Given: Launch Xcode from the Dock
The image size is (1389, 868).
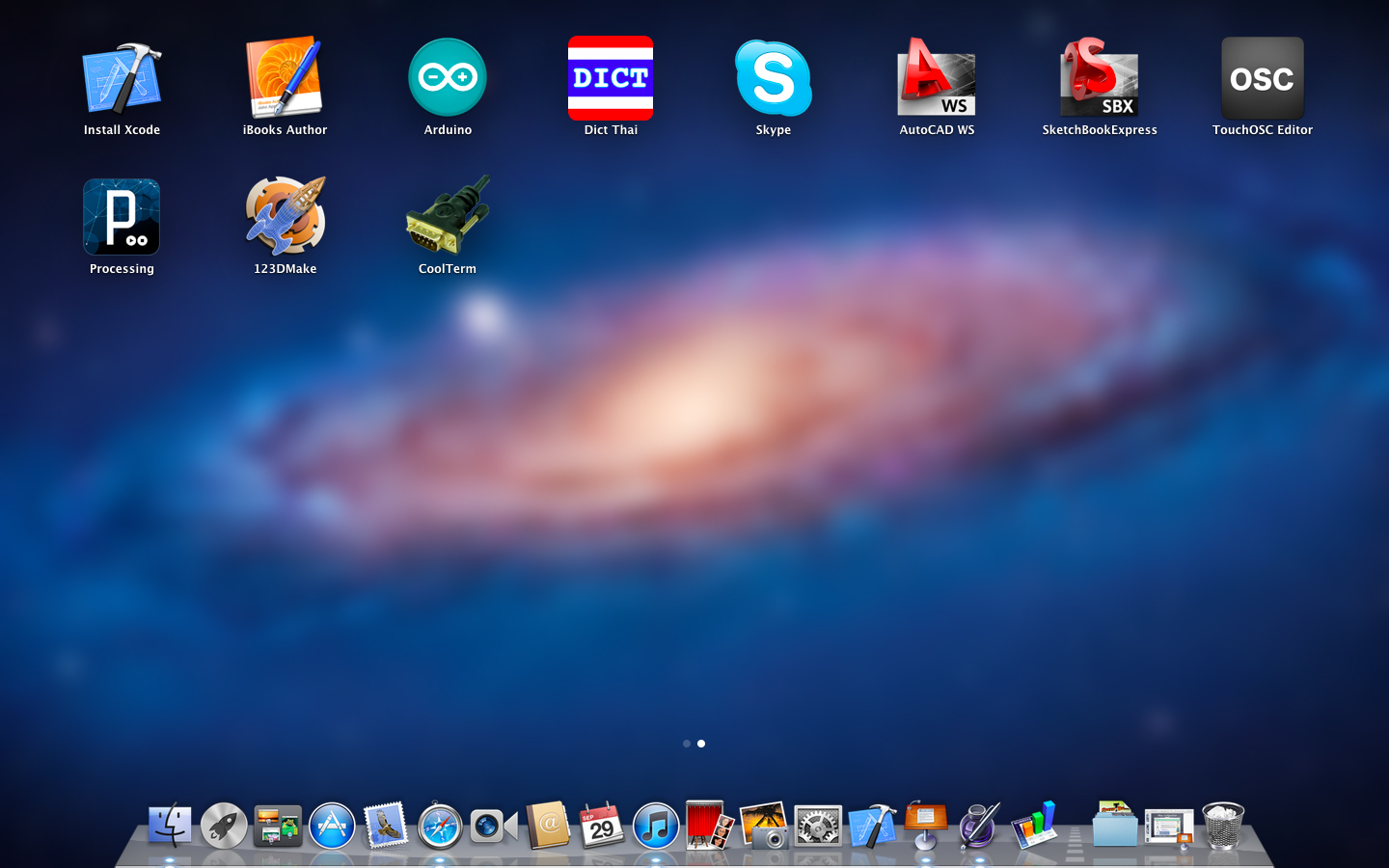Looking at the screenshot, I should pos(872,827).
